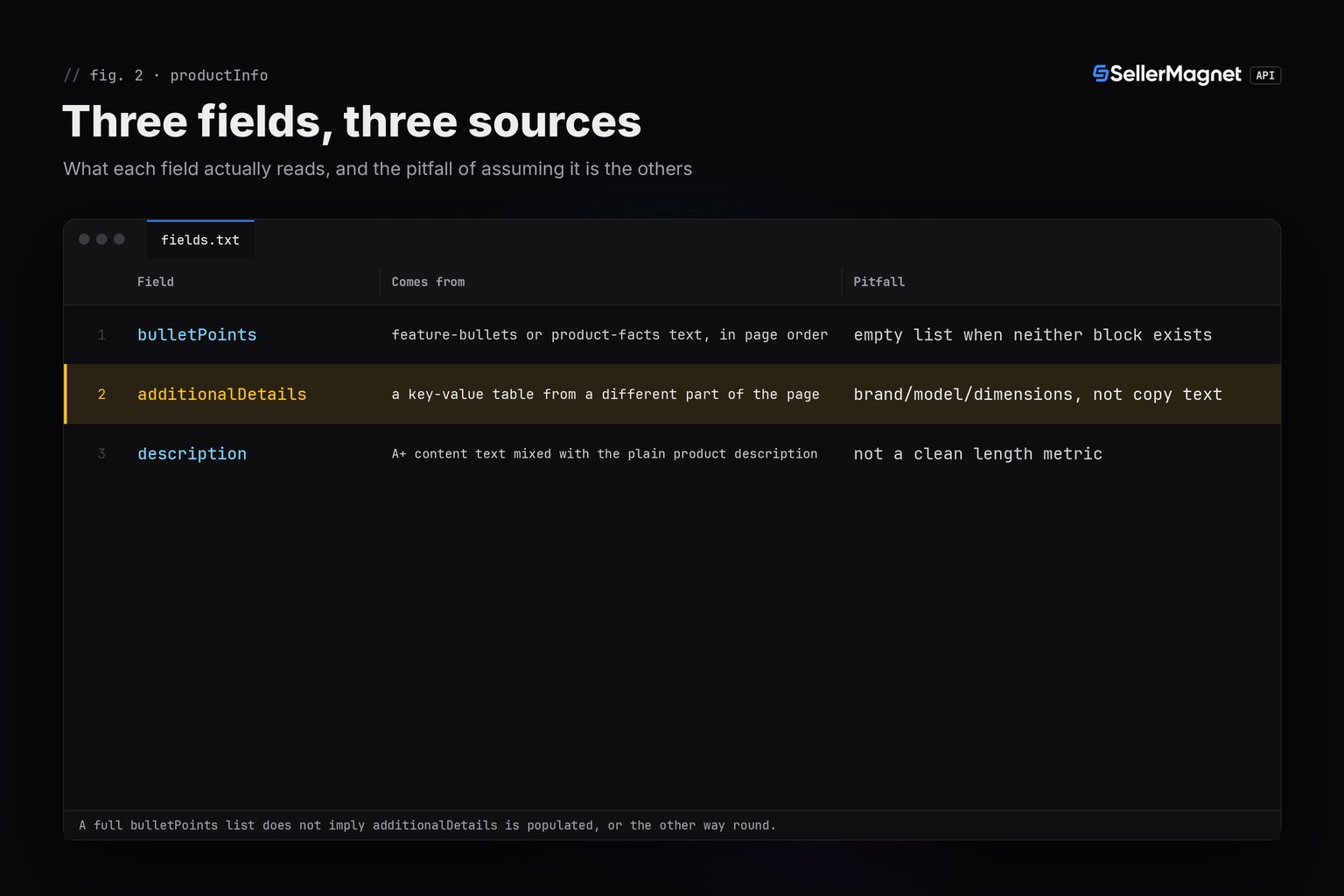Click the '// fig. 2 · productInfo' caption
This screenshot has height=896, width=1344.
click(165, 75)
